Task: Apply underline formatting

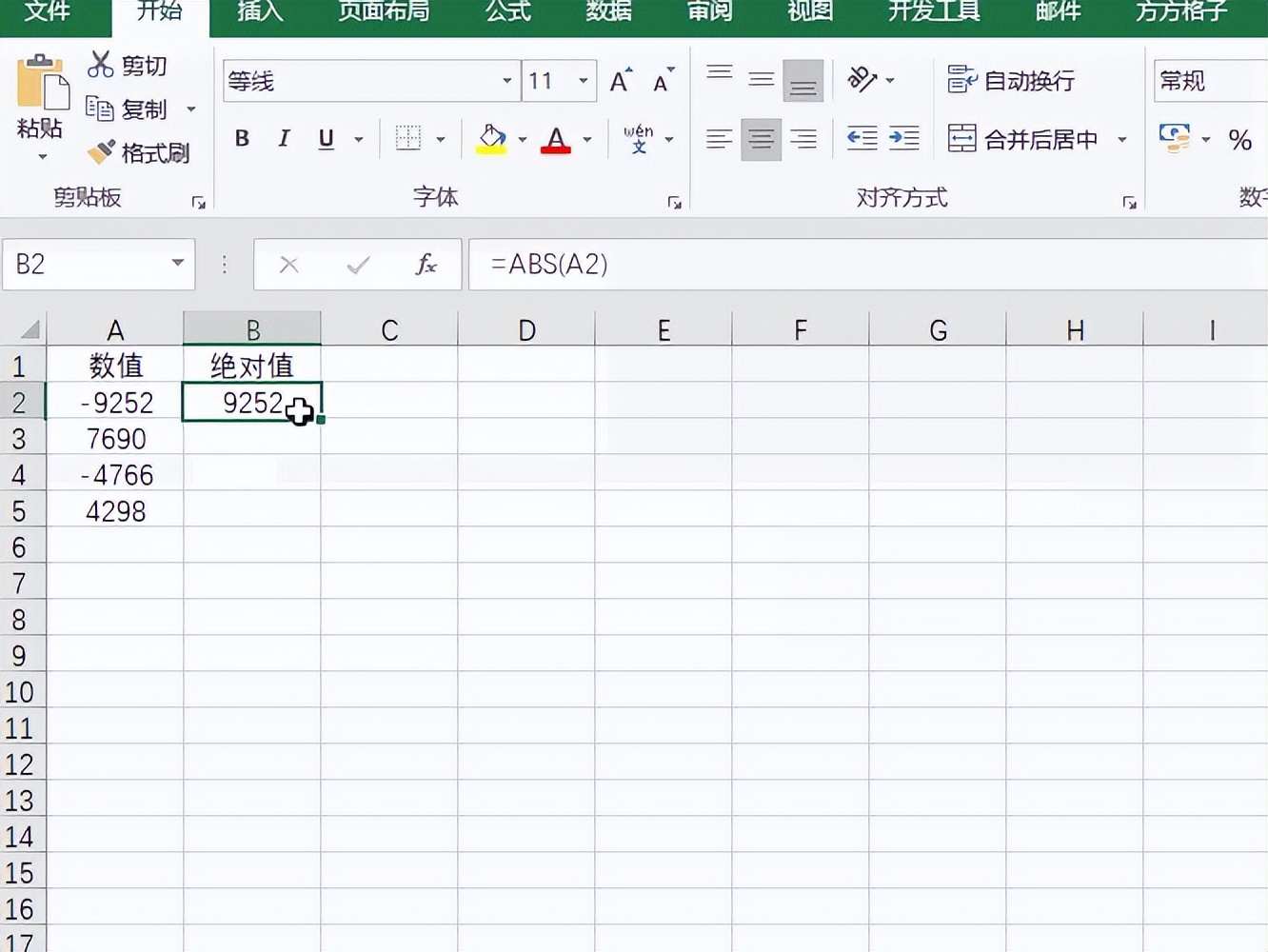Action: pyautogui.click(x=325, y=139)
